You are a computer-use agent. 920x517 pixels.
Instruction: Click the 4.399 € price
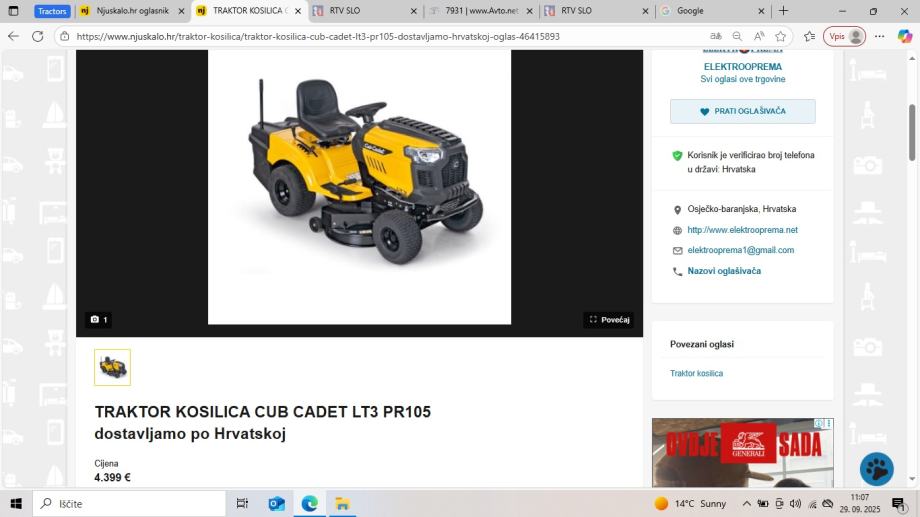pyautogui.click(x=113, y=478)
